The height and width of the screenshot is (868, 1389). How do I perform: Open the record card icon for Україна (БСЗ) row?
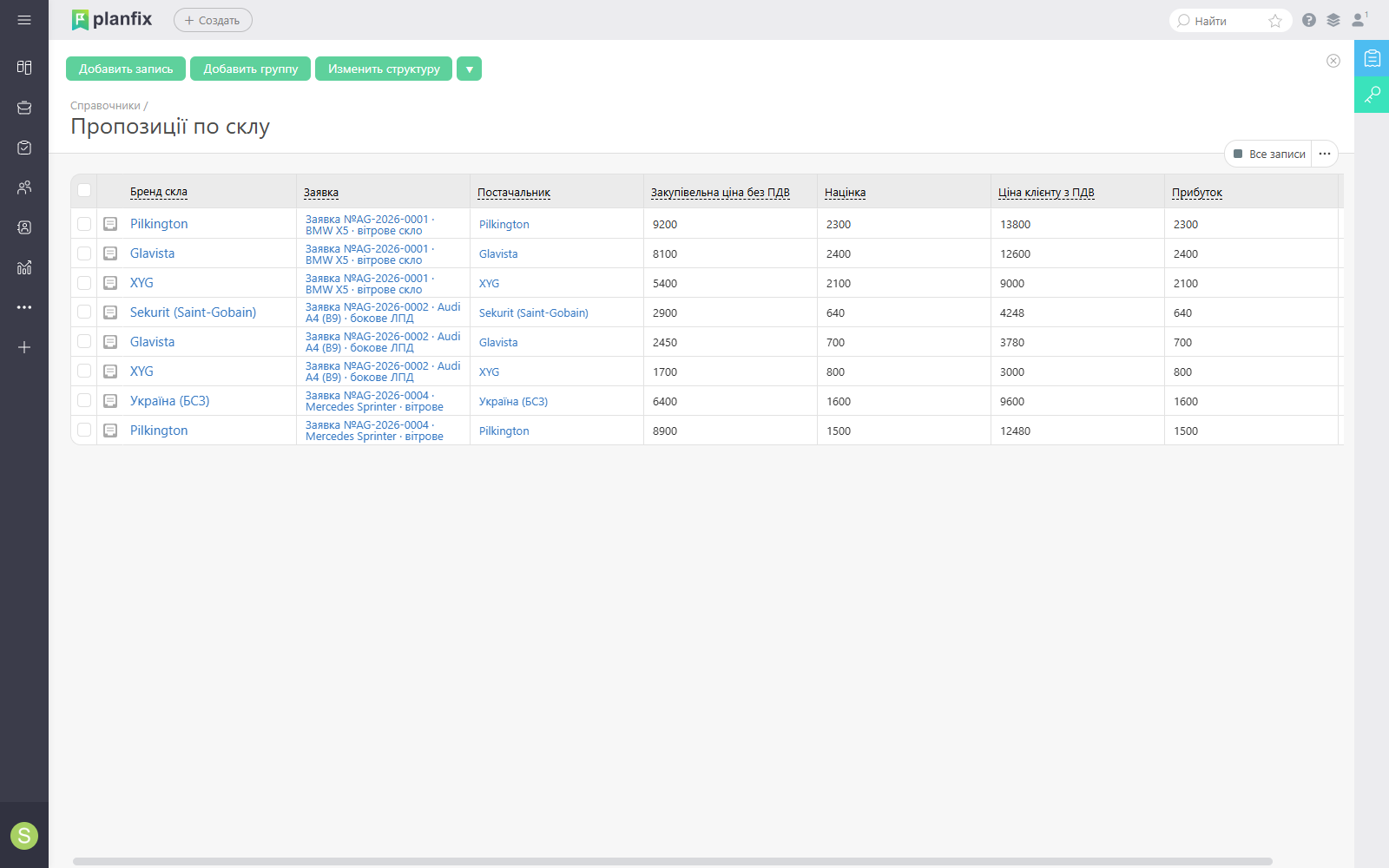pyautogui.click(x=110, y=401)
